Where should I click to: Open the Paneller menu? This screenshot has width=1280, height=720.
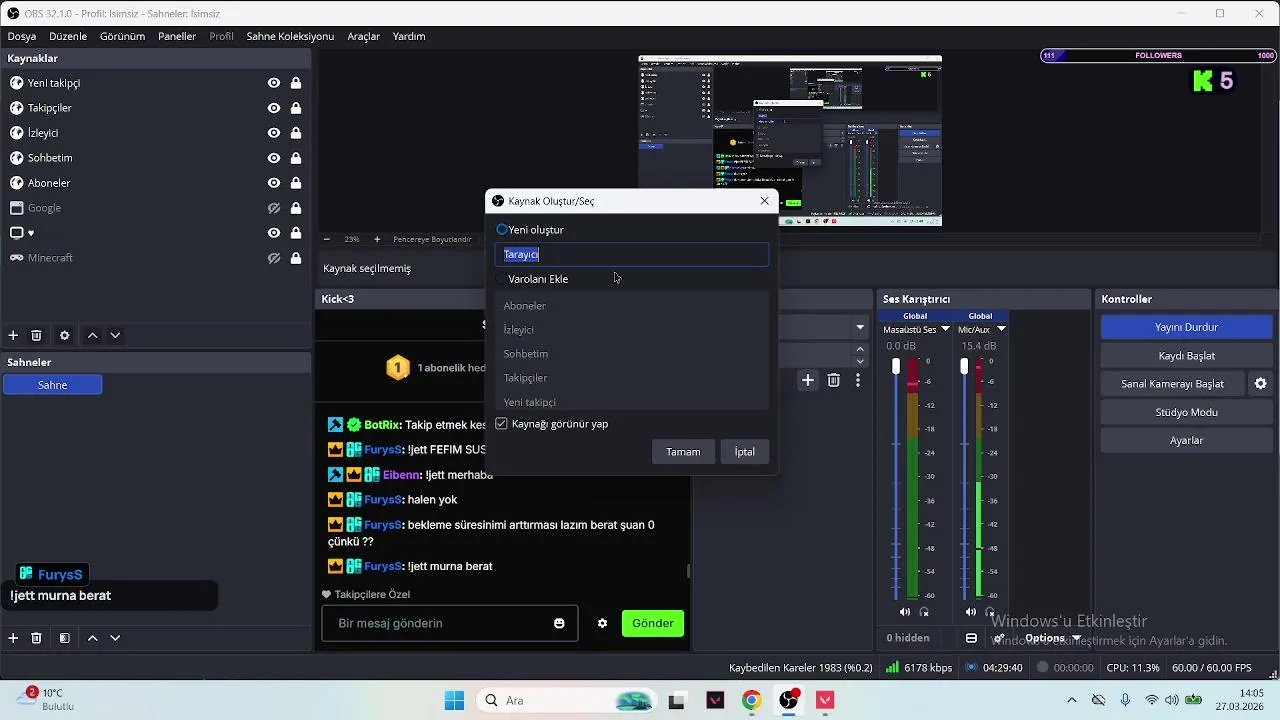click(177, 36)
